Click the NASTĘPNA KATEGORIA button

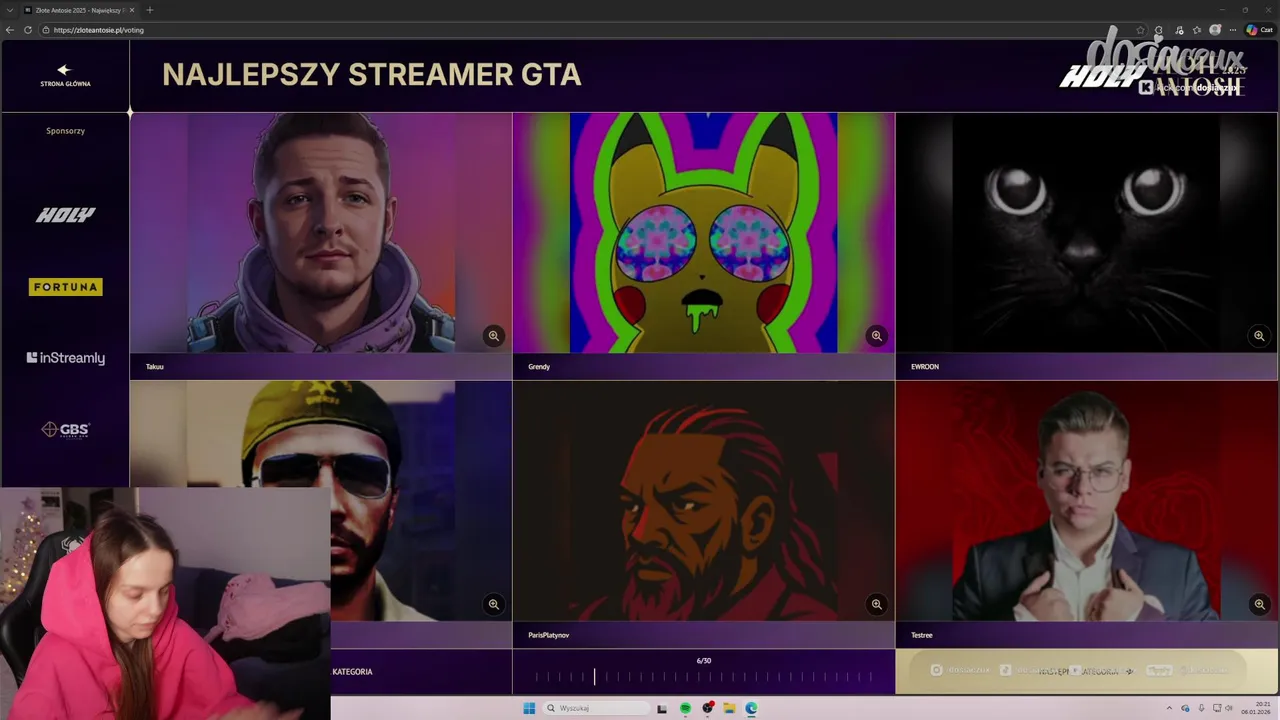(x=1087, y=671)
